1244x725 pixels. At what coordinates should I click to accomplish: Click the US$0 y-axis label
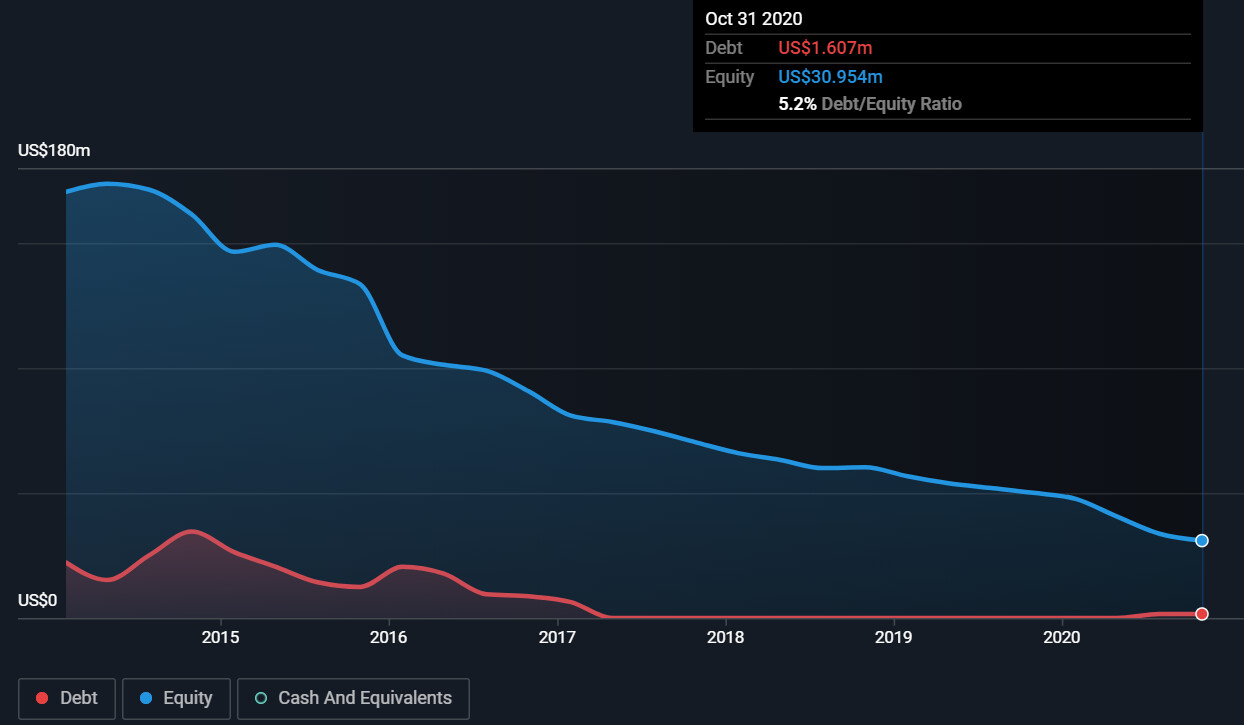pos(38,601)
